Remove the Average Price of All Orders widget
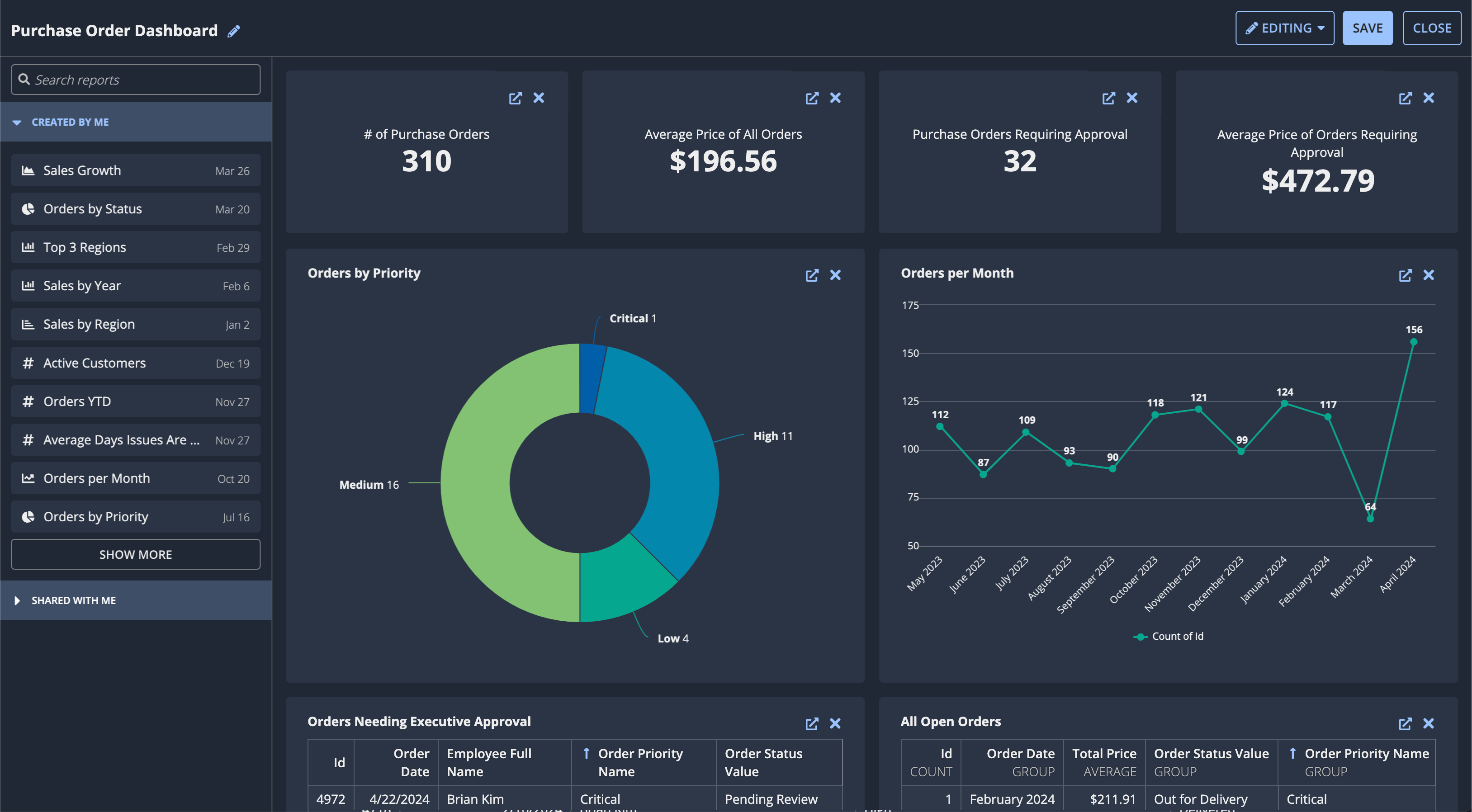This screenshot has height=812, width=1472. 835,98
